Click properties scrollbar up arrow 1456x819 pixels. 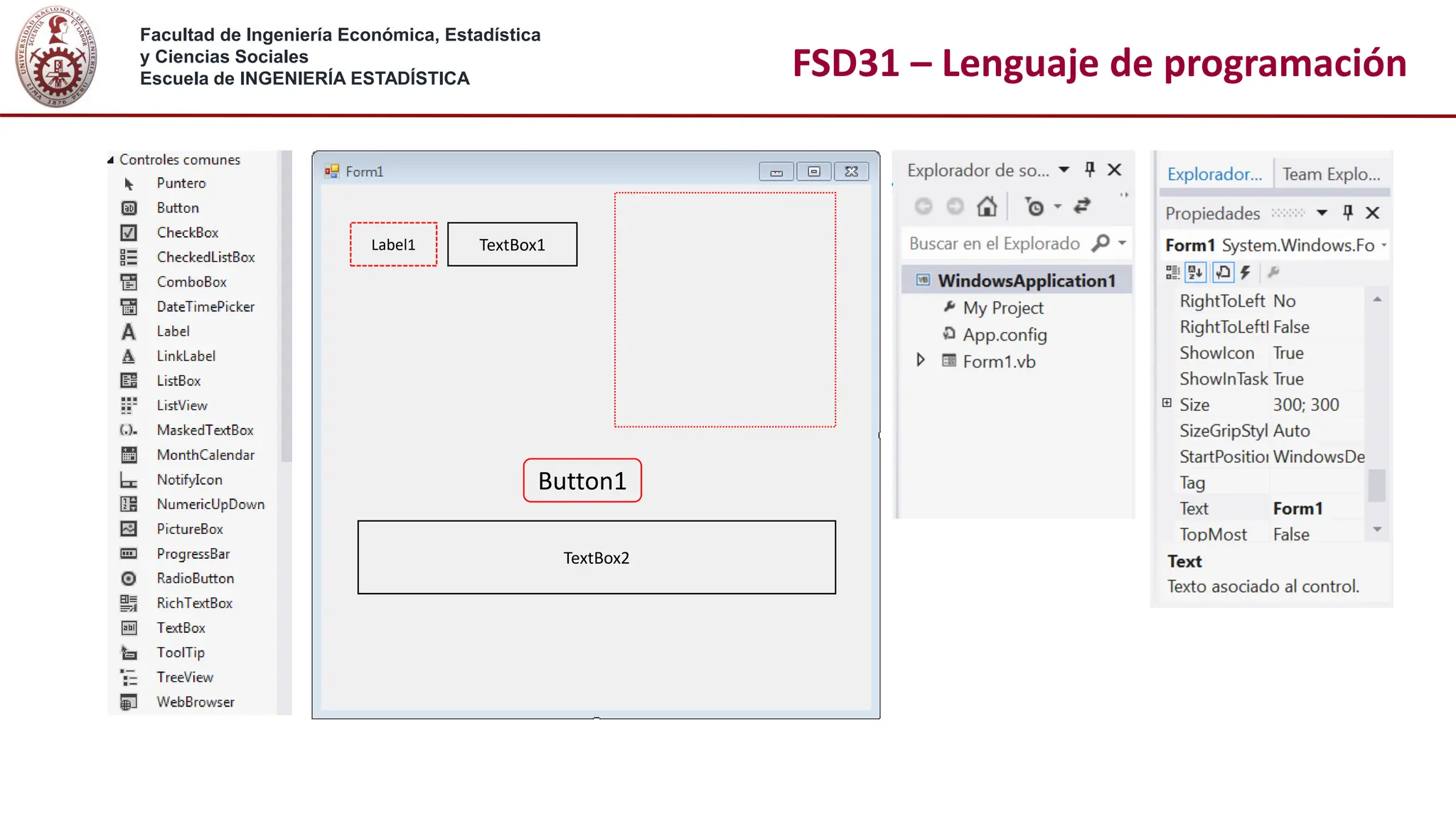point(1377,299)
